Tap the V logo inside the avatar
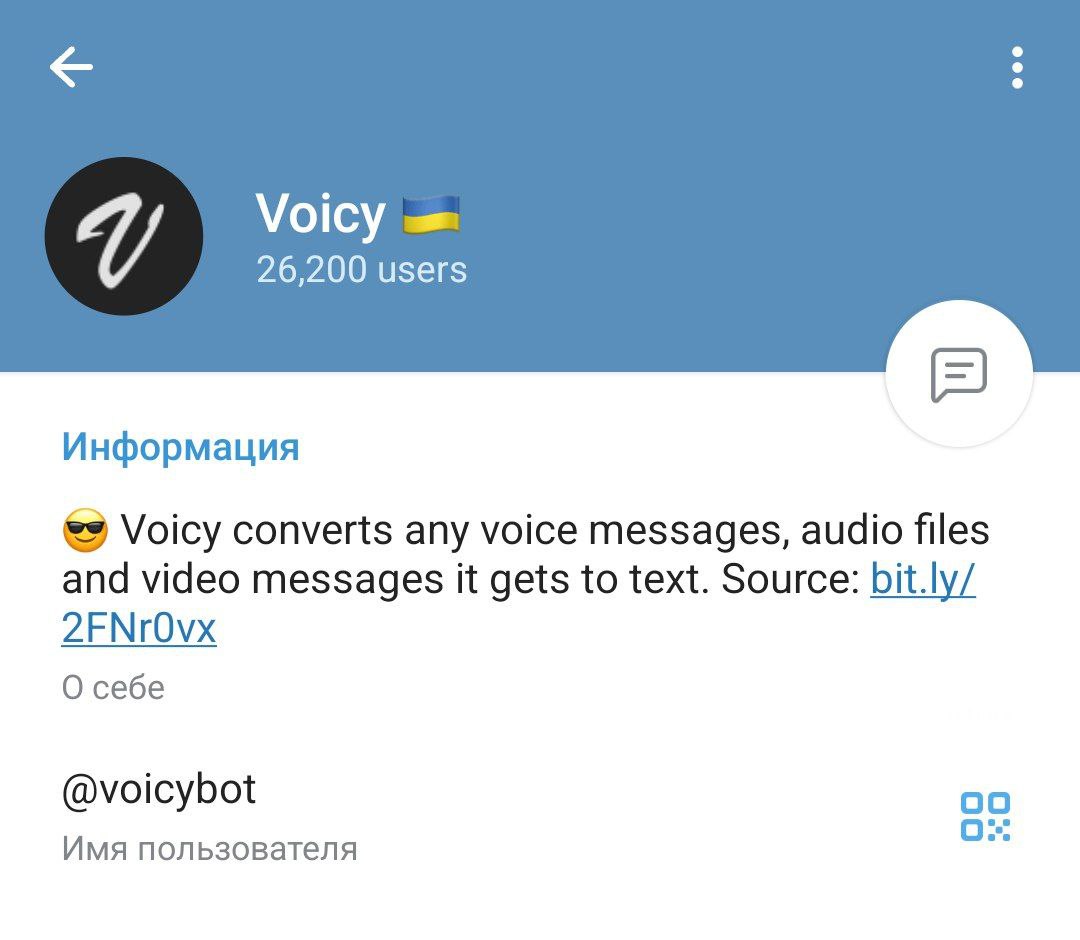Image resolution: width=1080 pixels, height=940 pixels. click(120, 239)
